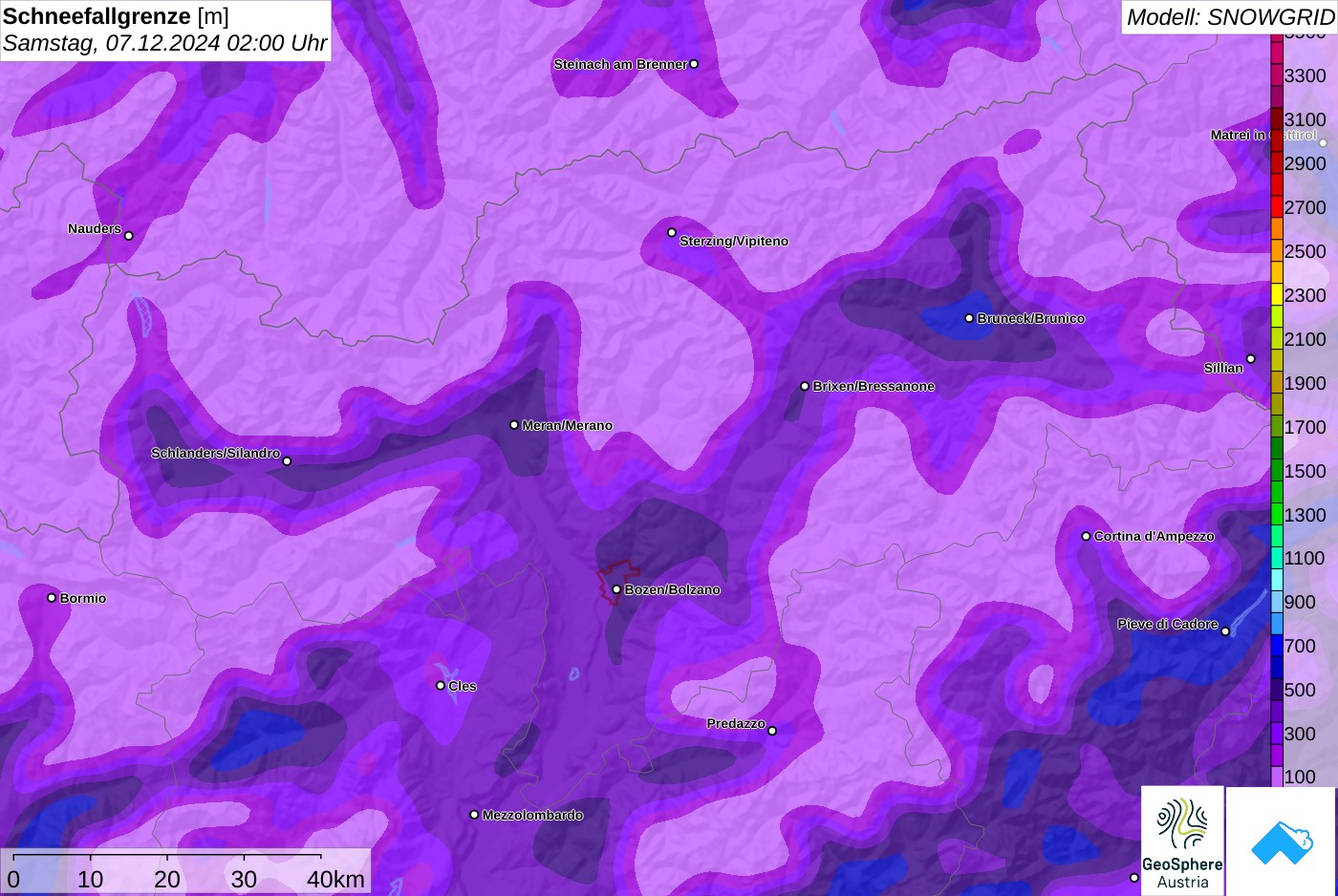1338x896 pixels.
Task: Select the Bruneck/Brunico marker dot
Action: [969, 318]
